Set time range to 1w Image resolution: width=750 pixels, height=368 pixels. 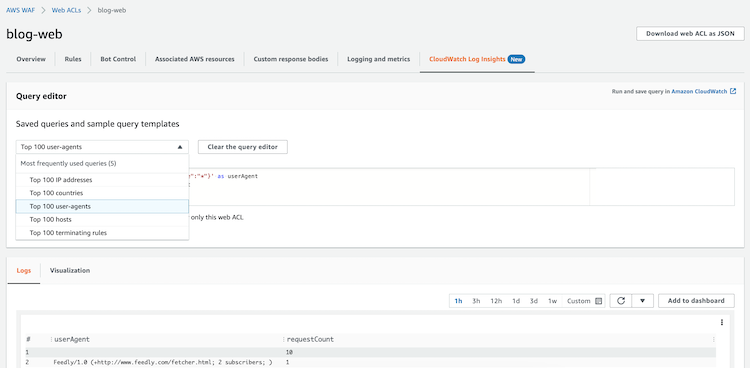[x=552, y=301]
